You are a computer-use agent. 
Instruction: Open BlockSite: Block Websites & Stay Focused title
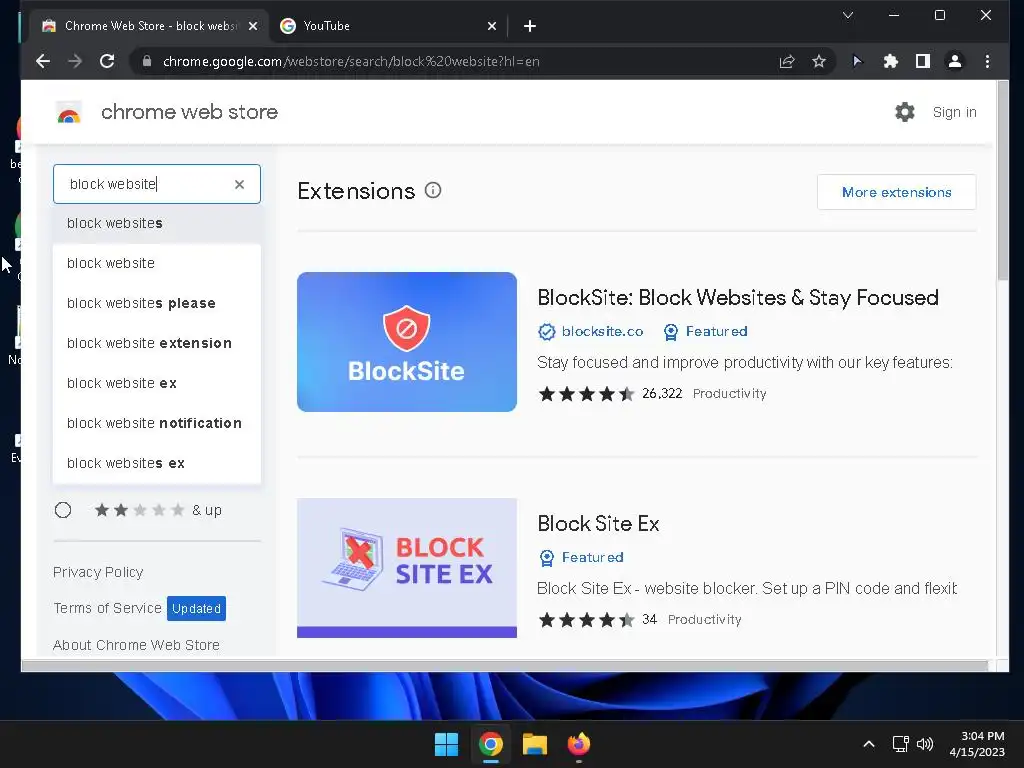pos(738,298)
